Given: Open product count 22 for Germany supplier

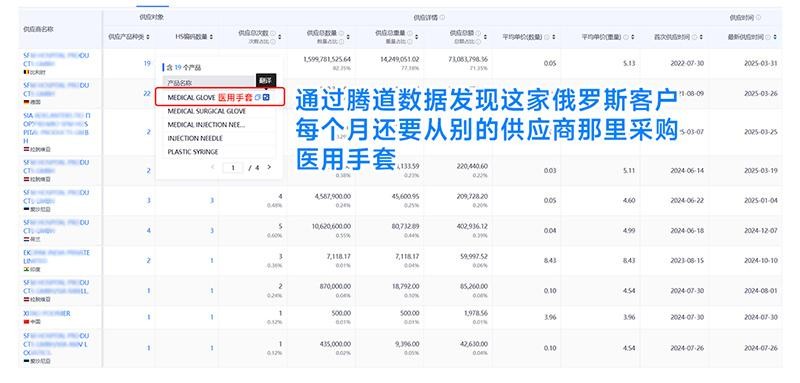Looking at the screenshot, I should [147, 94].
